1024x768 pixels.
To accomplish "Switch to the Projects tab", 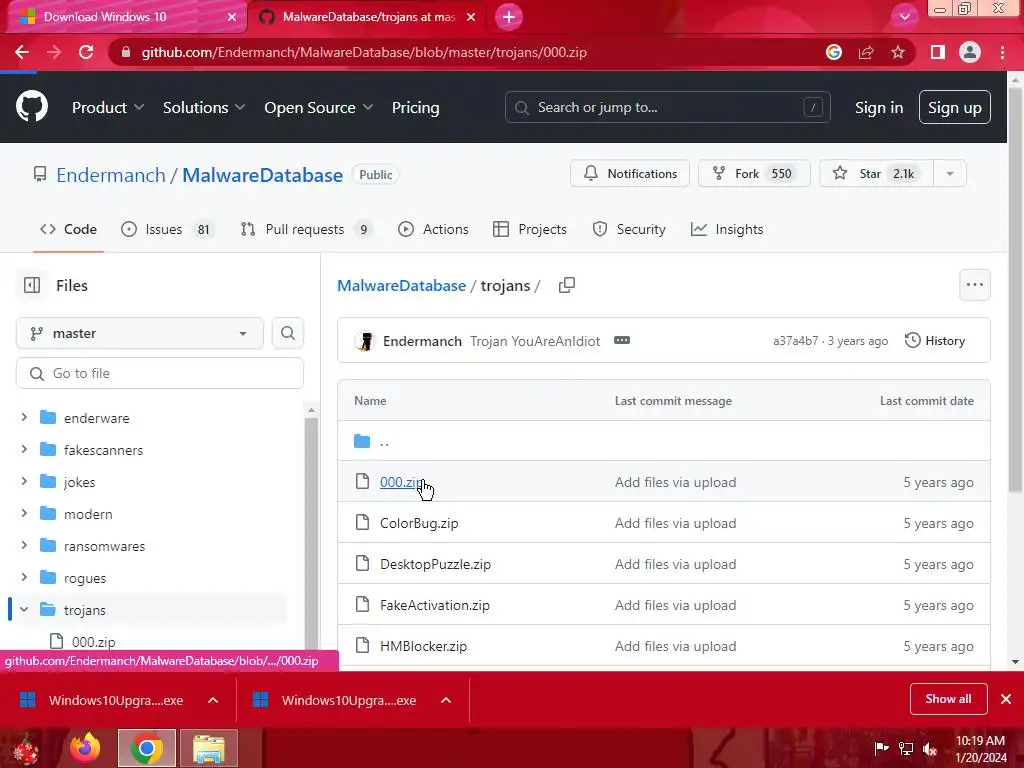I will coord(530,229).
